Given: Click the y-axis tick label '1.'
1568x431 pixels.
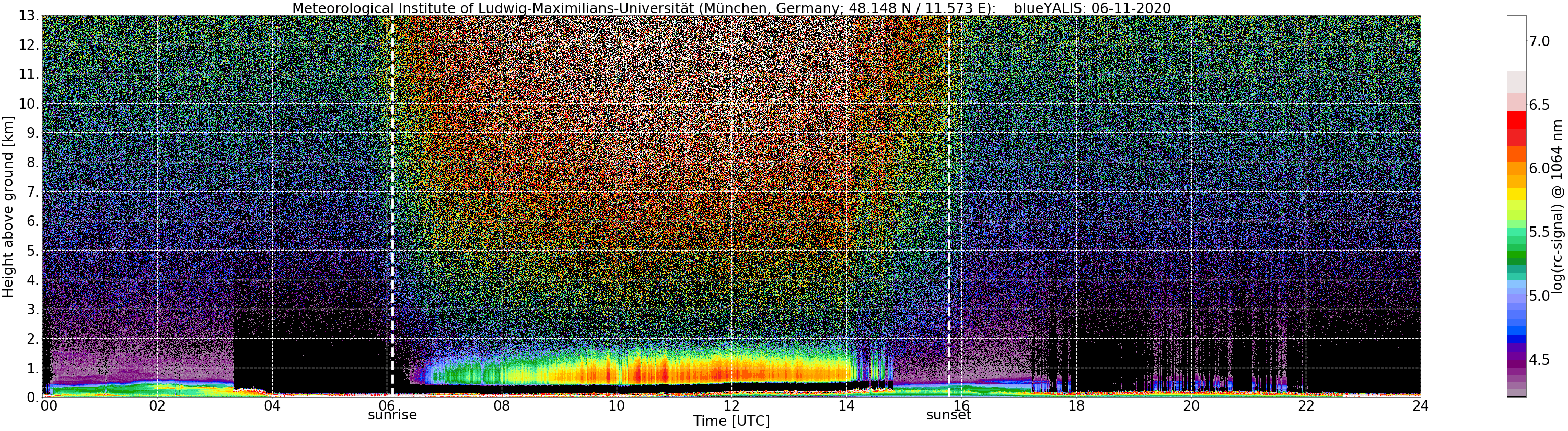Looking at the screenshot, I should [x=33, y=368].
